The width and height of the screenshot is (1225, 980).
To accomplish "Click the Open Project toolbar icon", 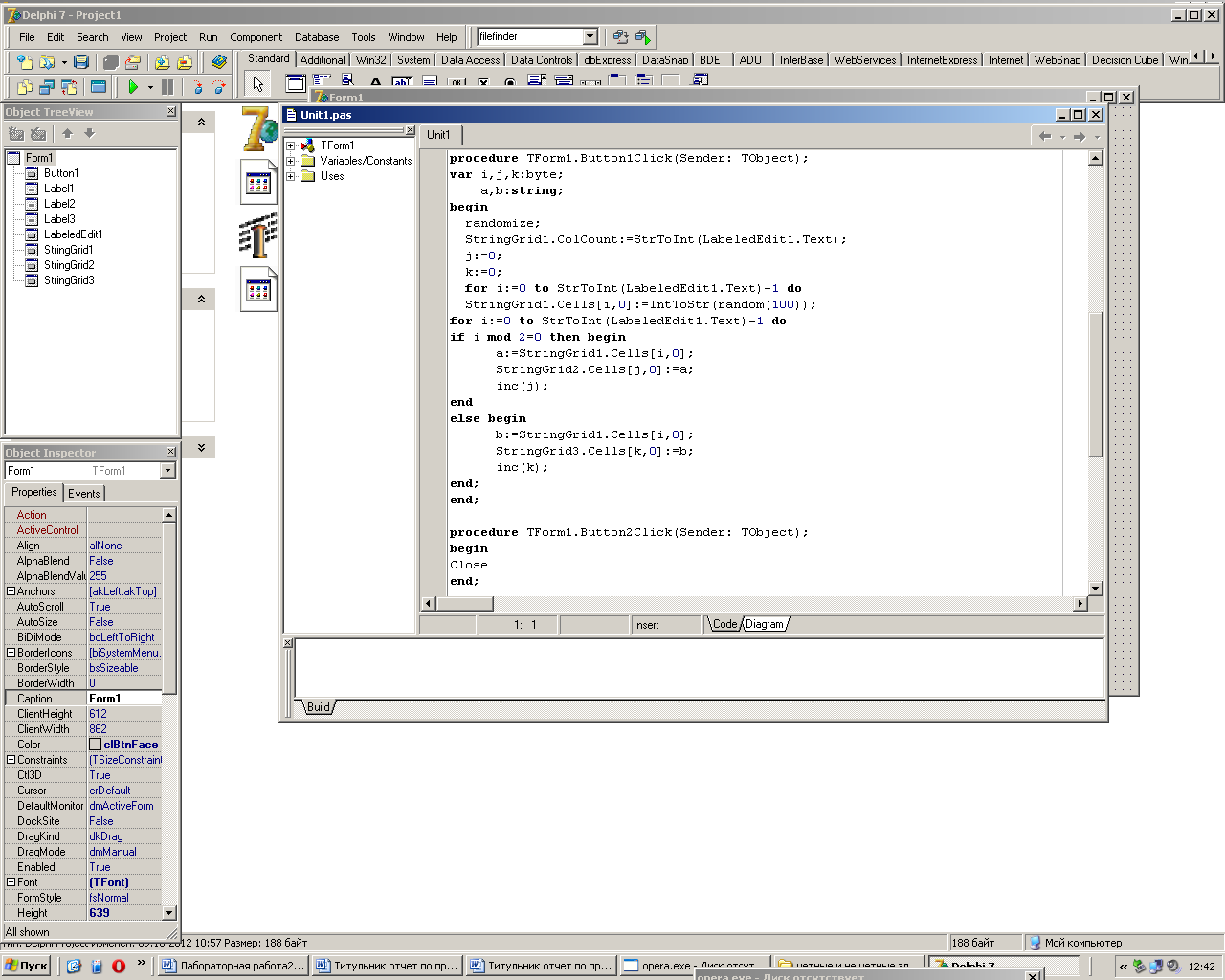I will tap(133, 62).
